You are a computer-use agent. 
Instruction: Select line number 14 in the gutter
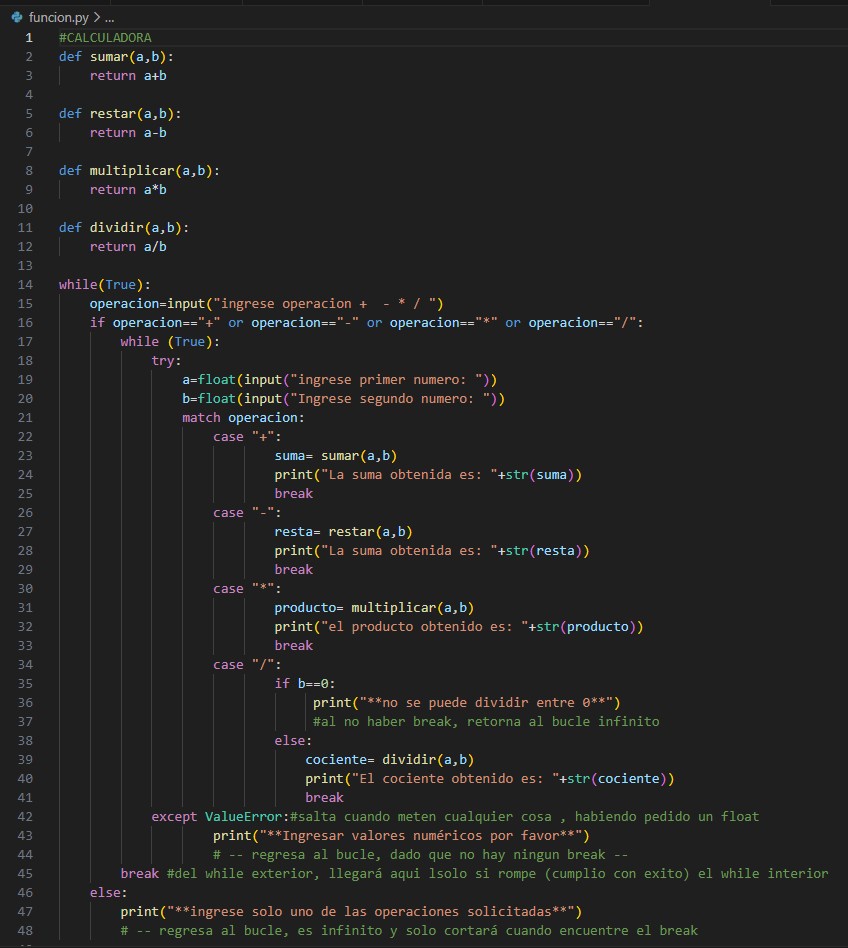click(x=25, y=284)
